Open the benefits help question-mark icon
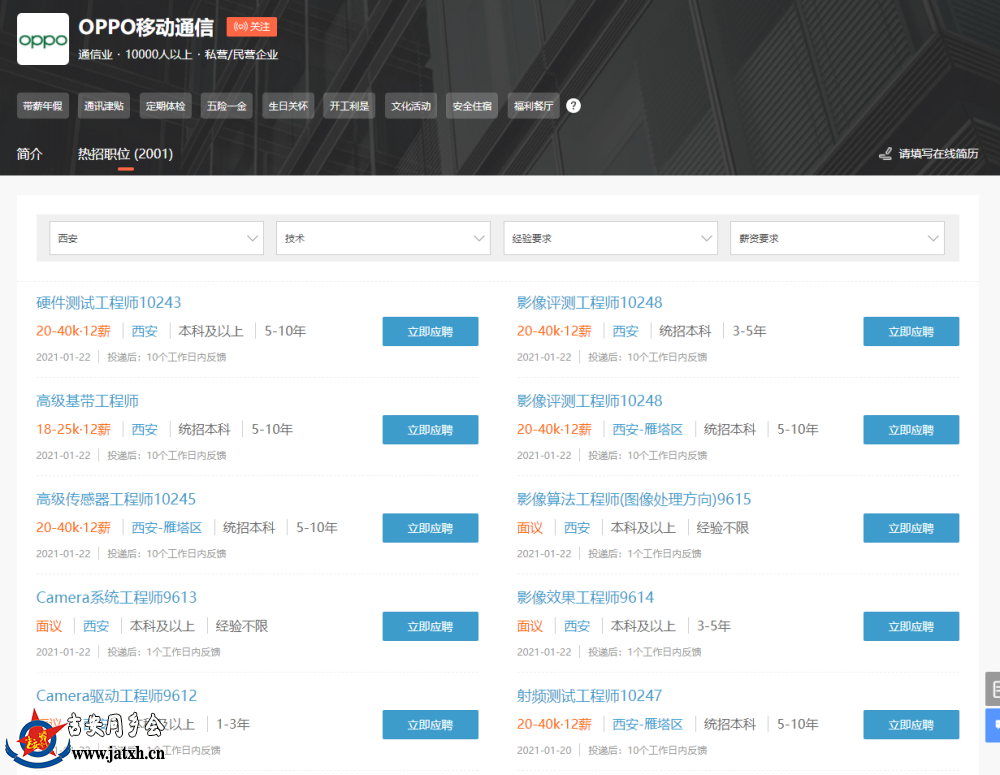 point(573,106)
